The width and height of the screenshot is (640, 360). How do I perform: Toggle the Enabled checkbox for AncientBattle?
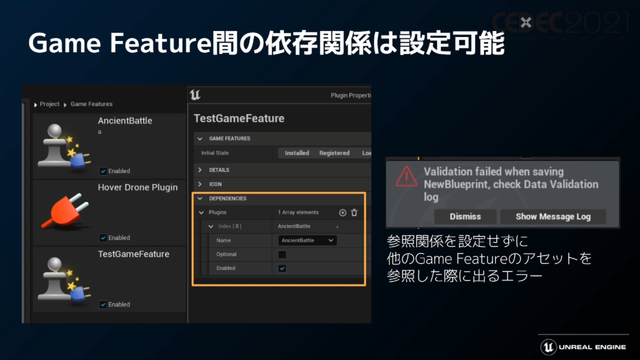103,171
